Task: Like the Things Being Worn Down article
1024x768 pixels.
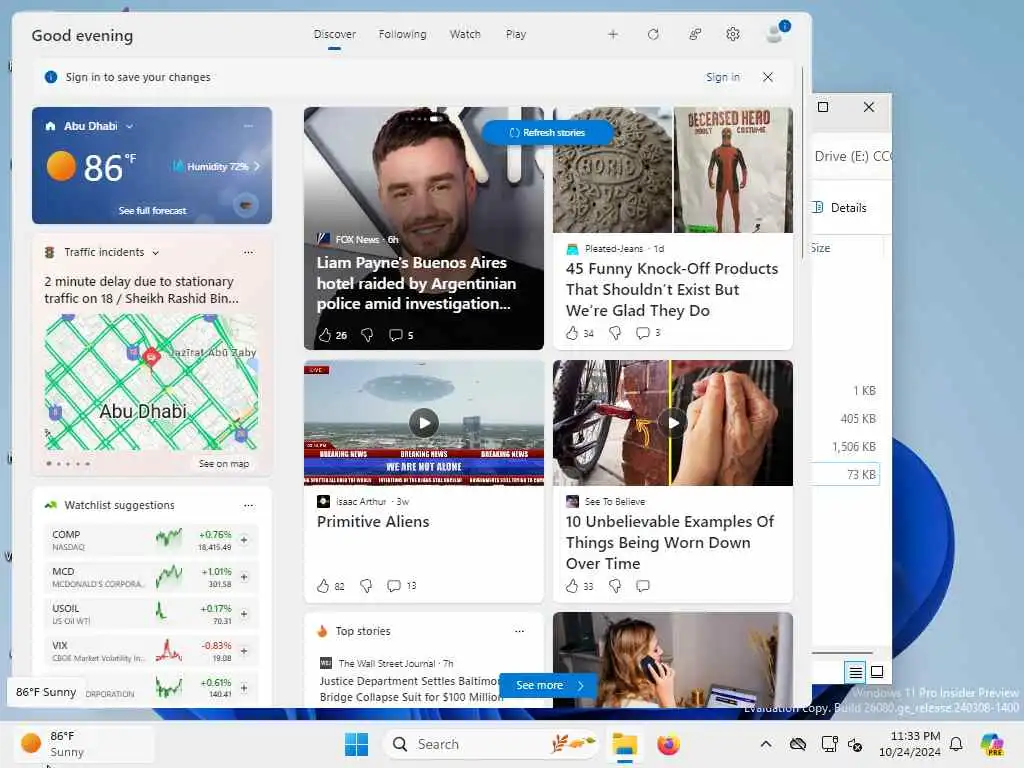Action: (x=572, y=586)
